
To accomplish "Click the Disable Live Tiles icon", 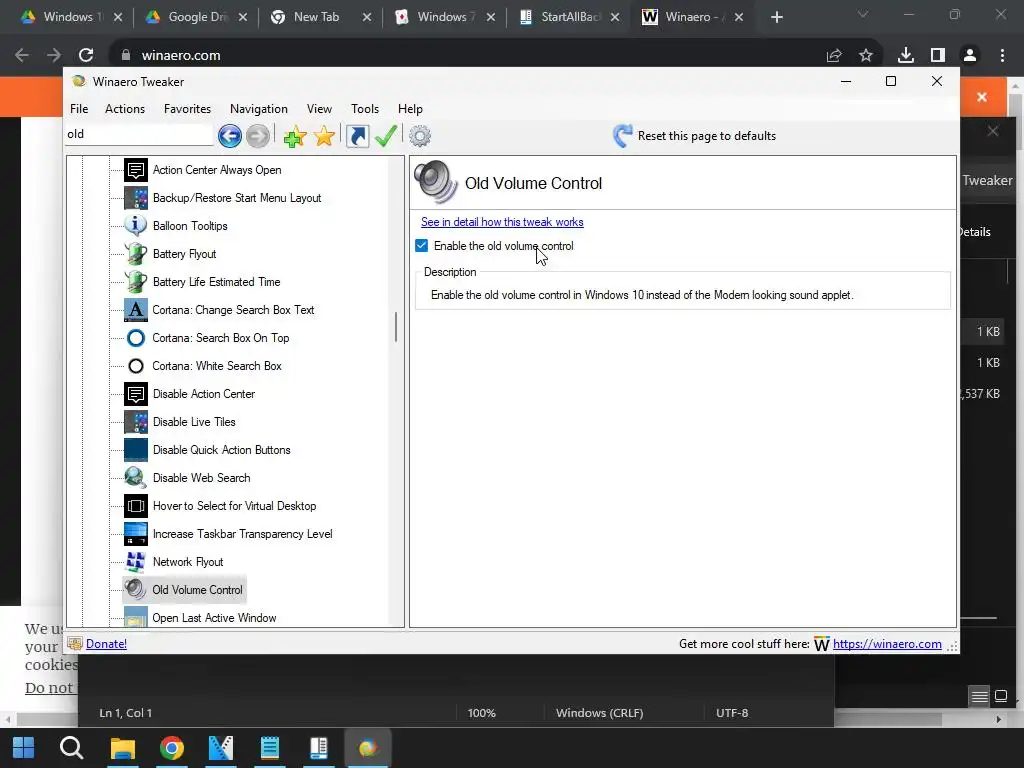I will click(x=136, y=422).
